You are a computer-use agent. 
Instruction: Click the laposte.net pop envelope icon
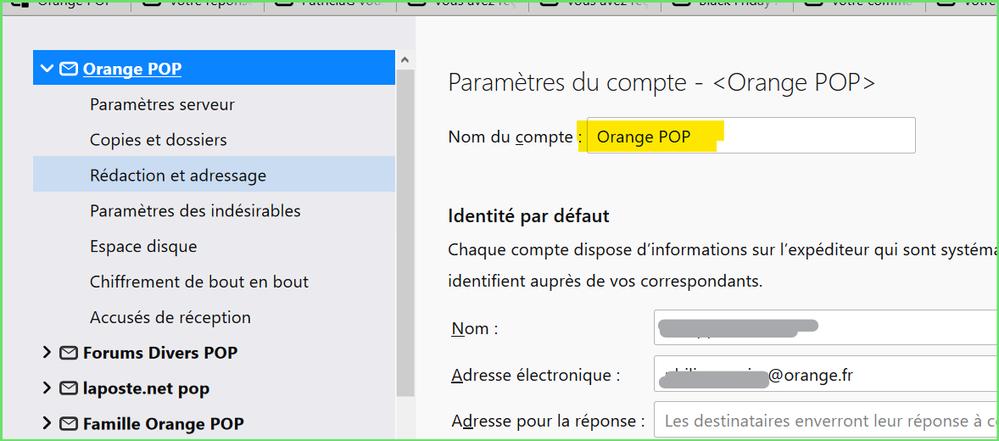[69, 388]
